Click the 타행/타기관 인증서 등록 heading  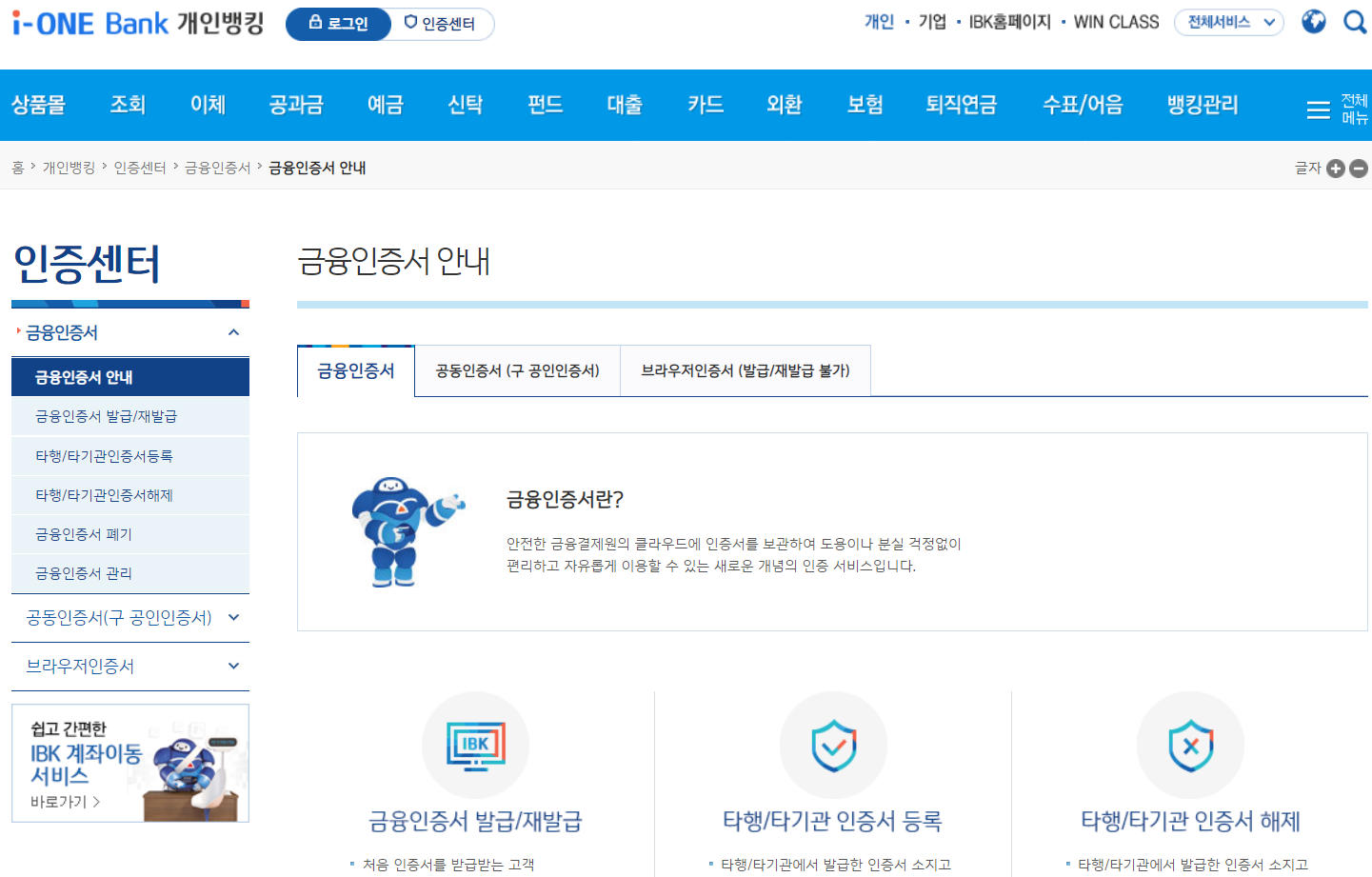click(833, 821)
